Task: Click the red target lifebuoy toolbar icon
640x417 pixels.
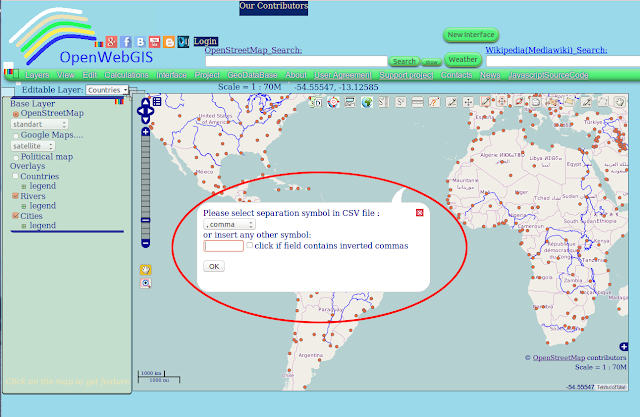Action: pyautogui.click(x=333, y=102)
